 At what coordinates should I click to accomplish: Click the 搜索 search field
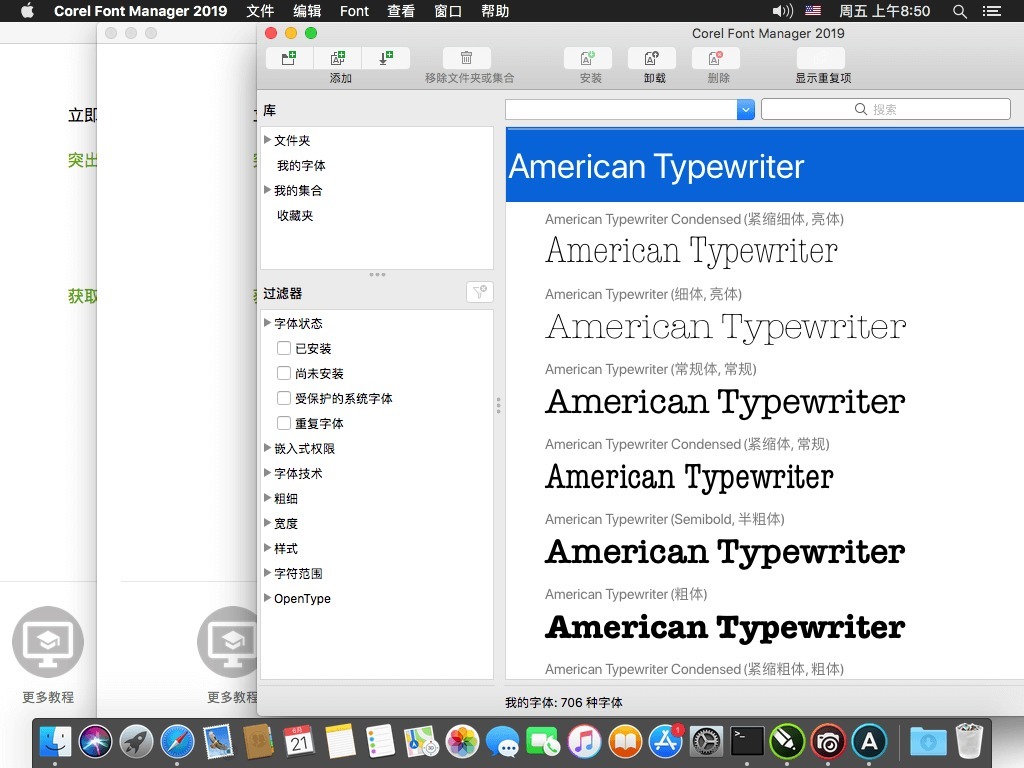pos(885,110)
